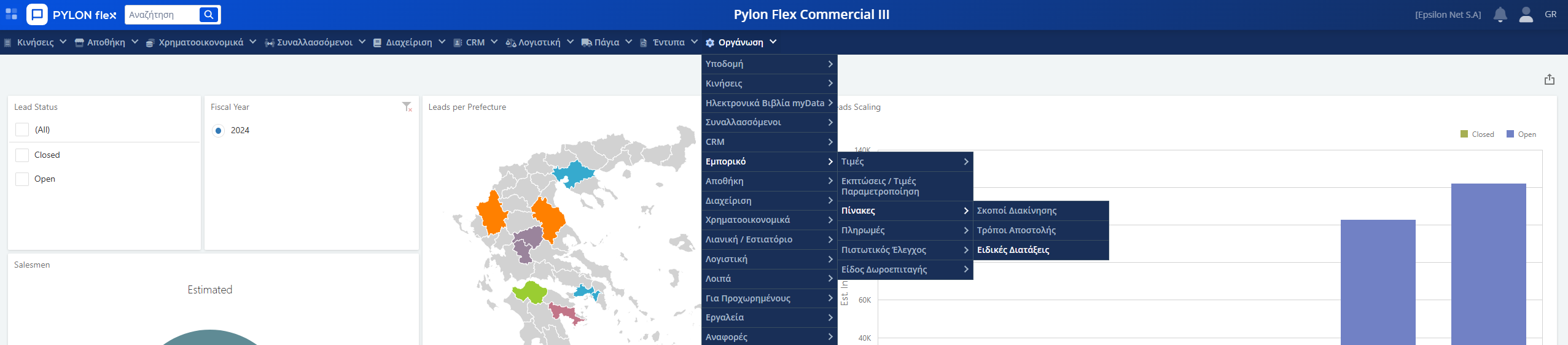The width and height of the screenshot is (1568, 345).
Task: Click the Πάγια truck icon
Action: coord(587,42)
